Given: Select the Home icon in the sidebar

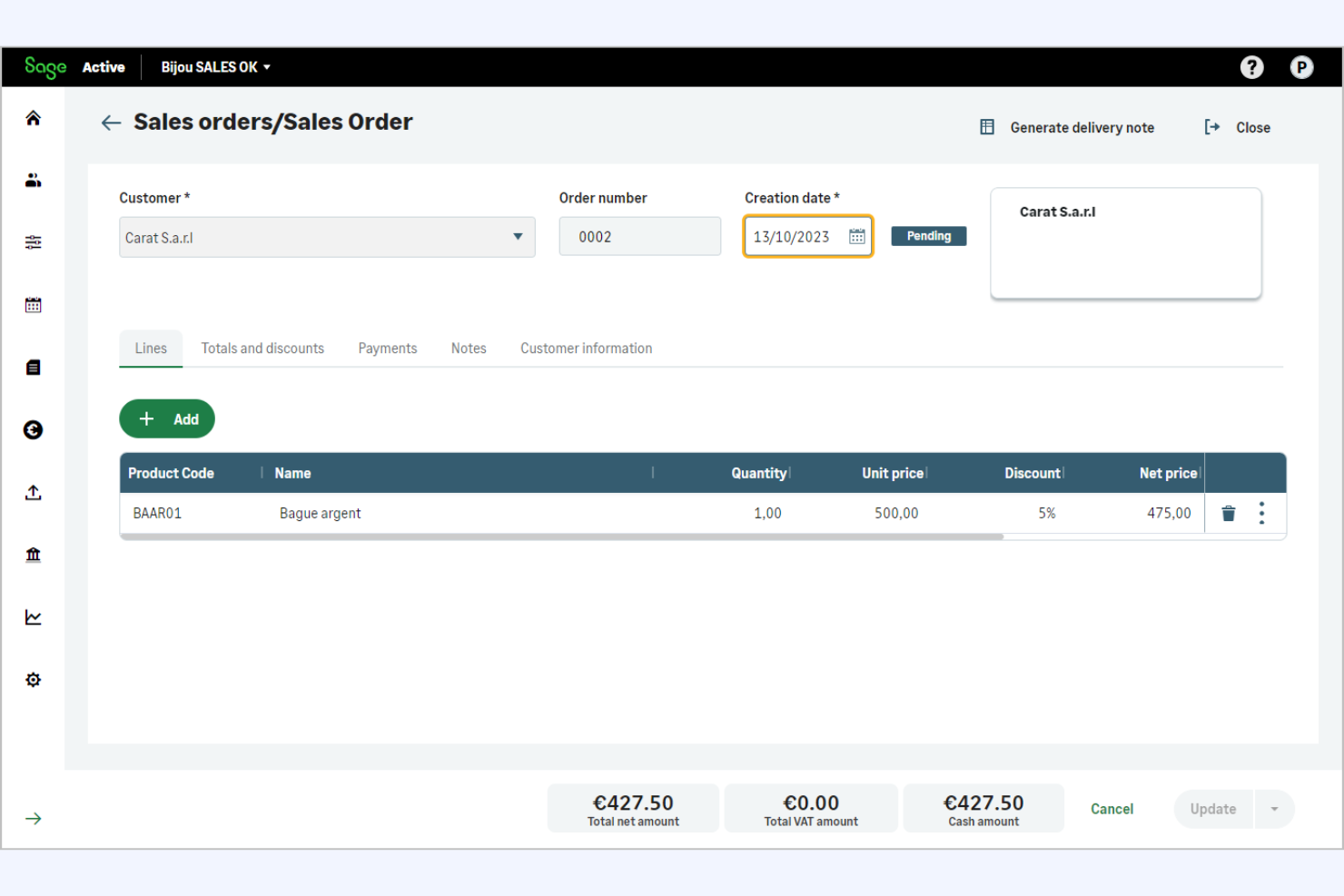Looking at the screenshot, I should tap(33, 117).
